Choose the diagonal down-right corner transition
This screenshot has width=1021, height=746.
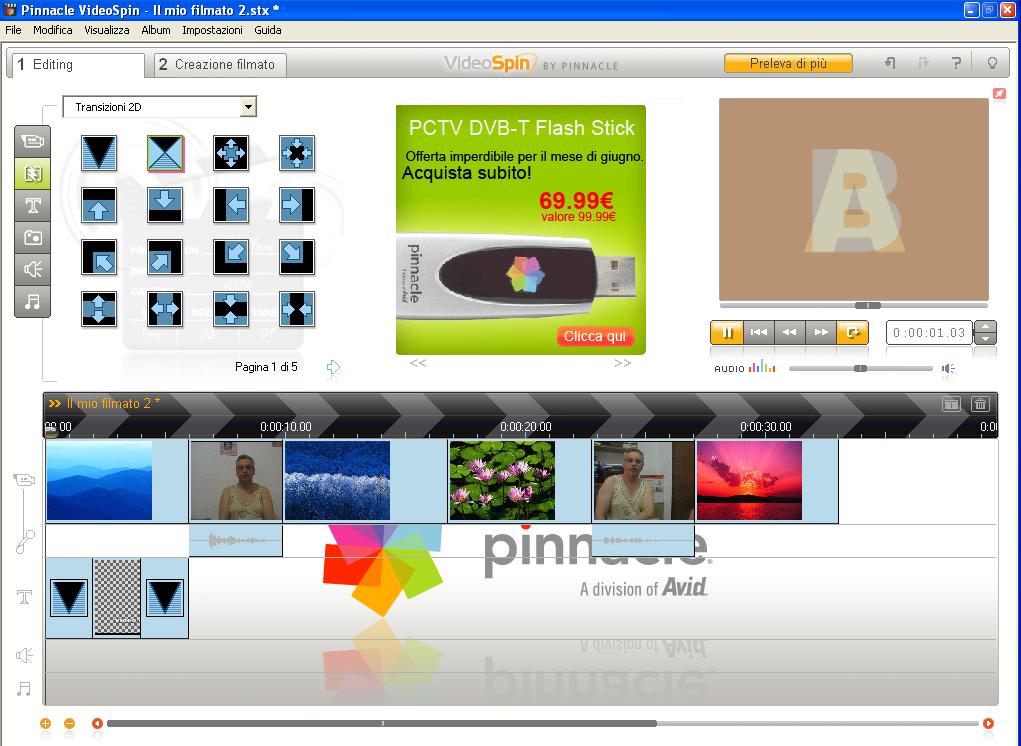pos(297,257)
